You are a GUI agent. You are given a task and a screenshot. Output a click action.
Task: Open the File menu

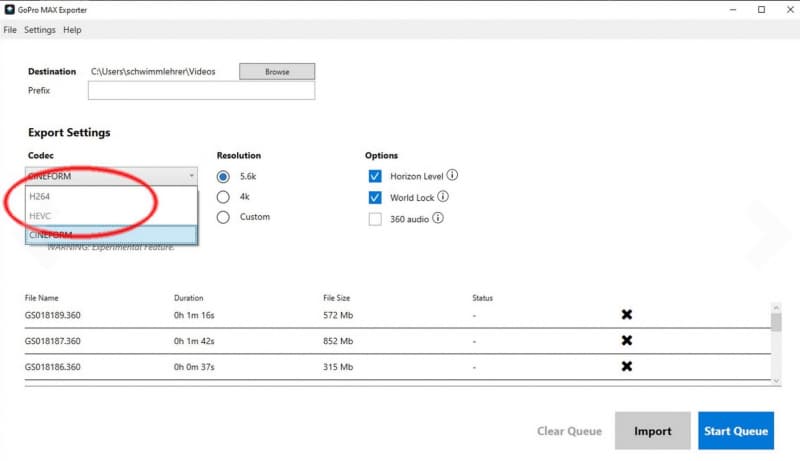(x=10, y=30)
